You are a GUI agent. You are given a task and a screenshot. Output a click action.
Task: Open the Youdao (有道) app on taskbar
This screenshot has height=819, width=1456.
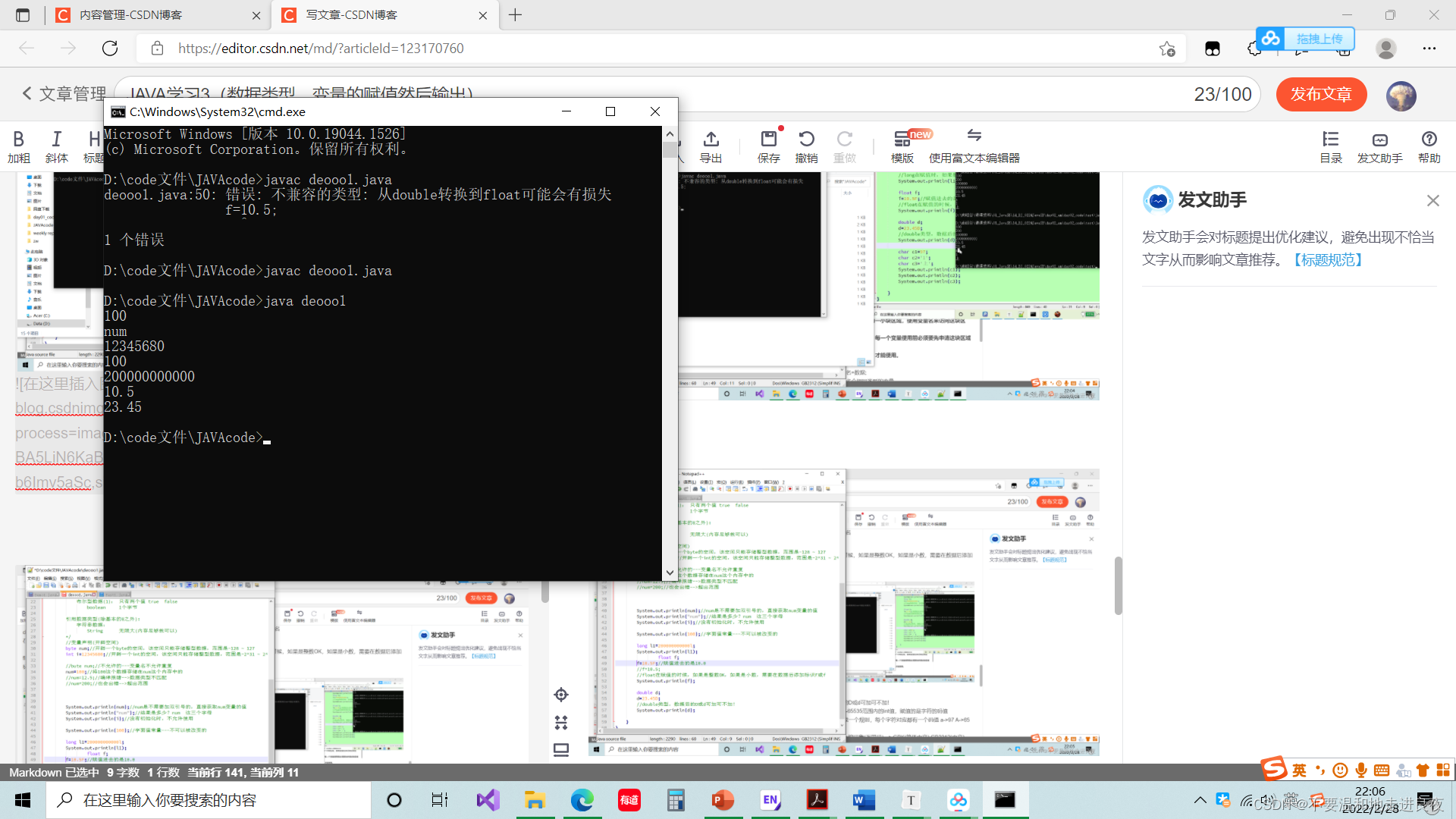coord(629,800)
